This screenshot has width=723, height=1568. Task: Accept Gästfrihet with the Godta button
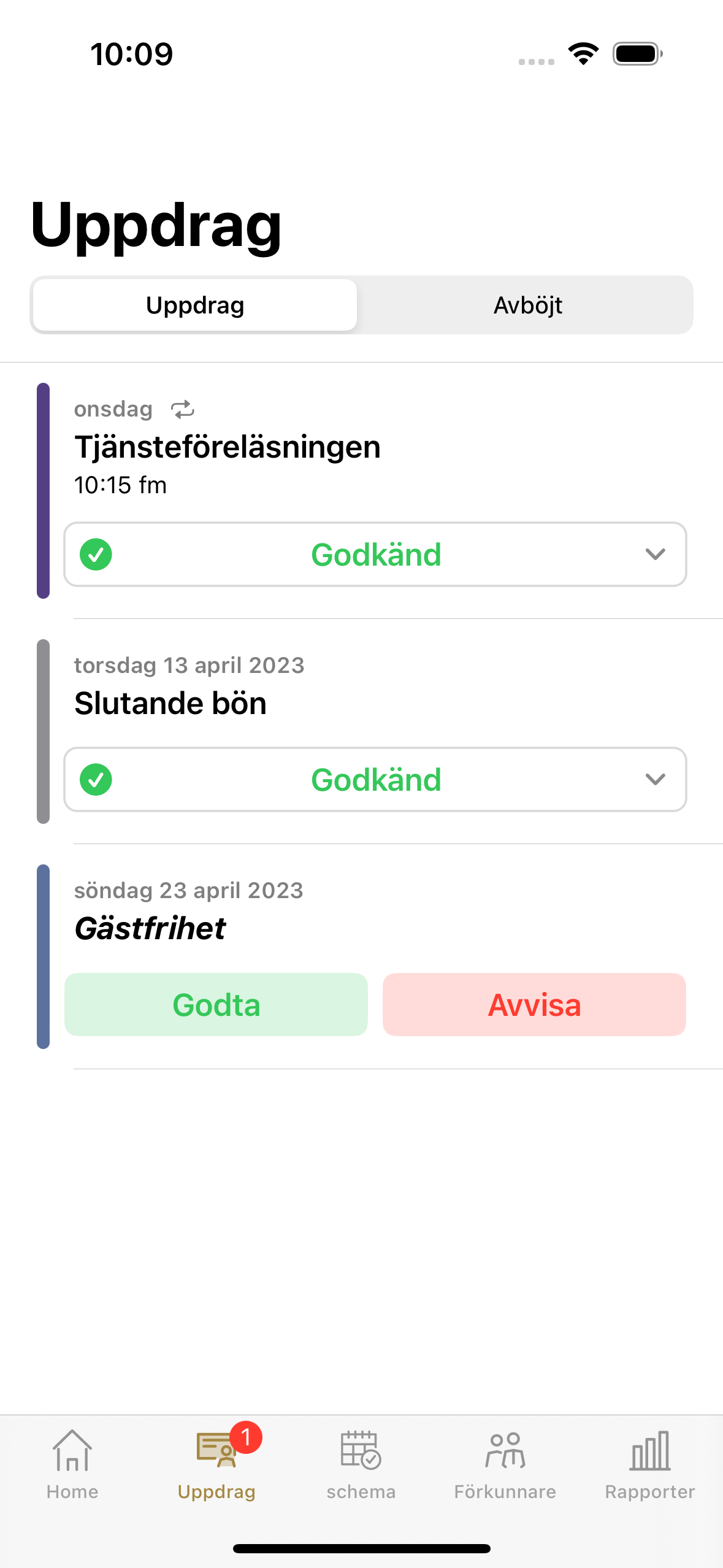[216, 1005]
